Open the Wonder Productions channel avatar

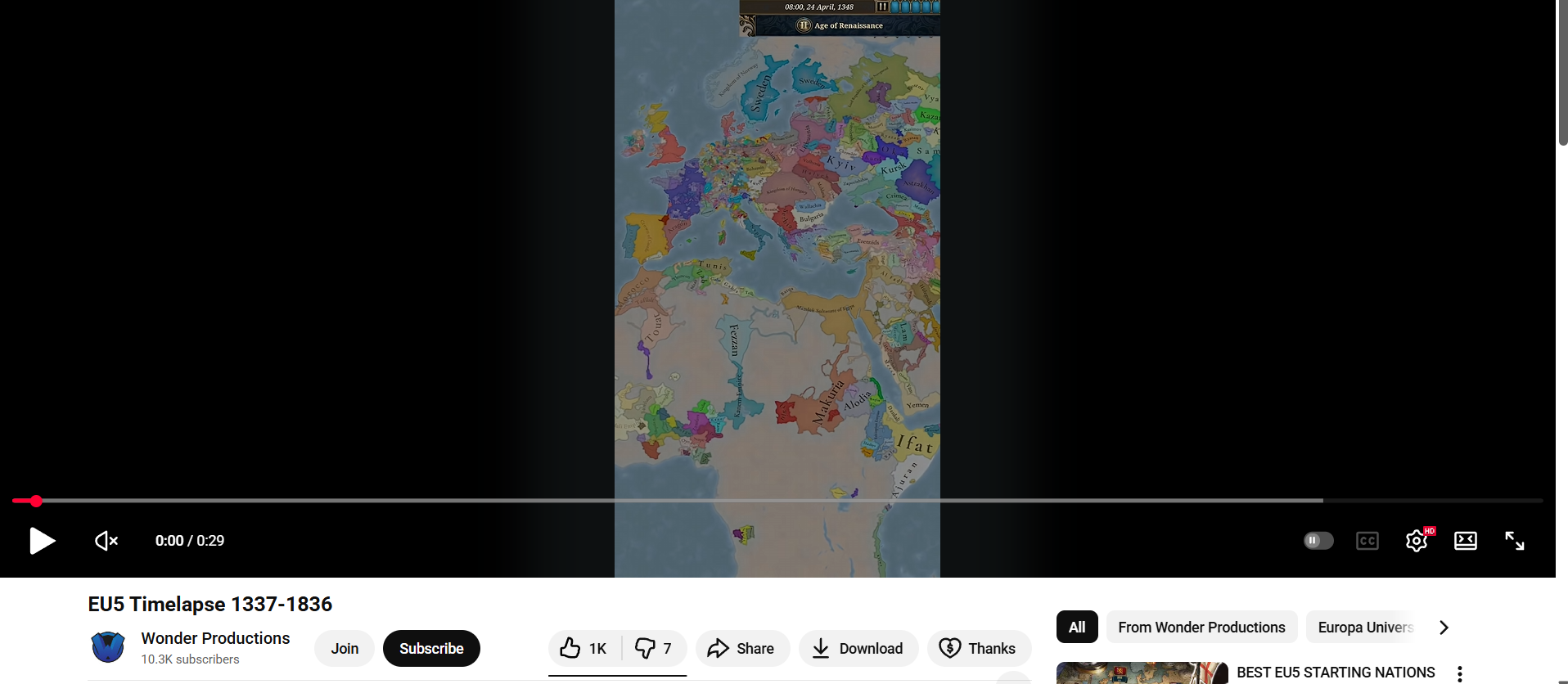point(108,647)
